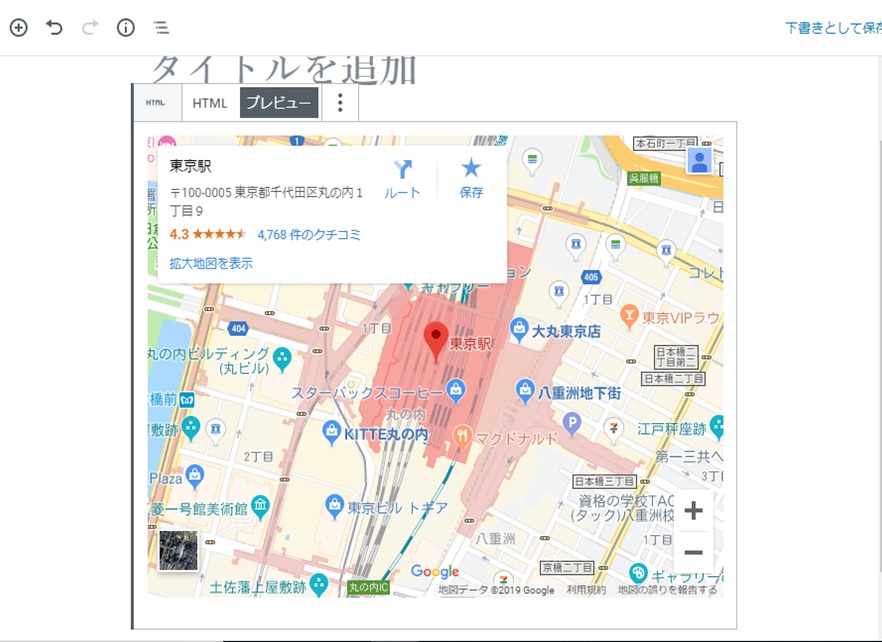Image resolution: width=882 pixels, height=642 pixels.
Task: Switch to the HTML tab
Action: 210,103
